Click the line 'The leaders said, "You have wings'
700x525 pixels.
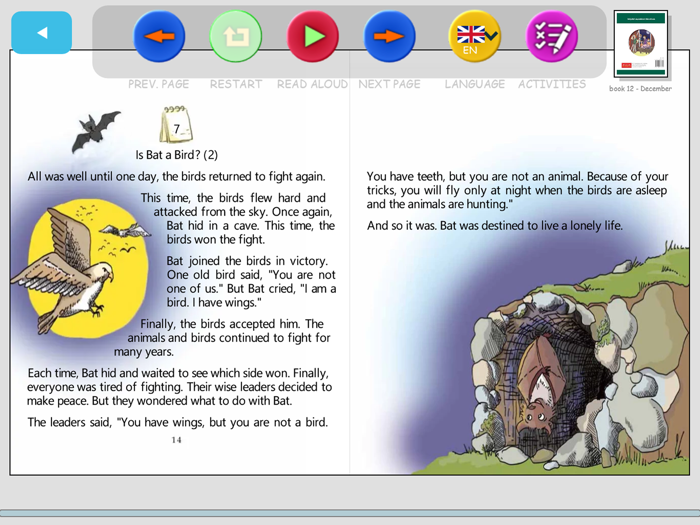click(178, 422)
